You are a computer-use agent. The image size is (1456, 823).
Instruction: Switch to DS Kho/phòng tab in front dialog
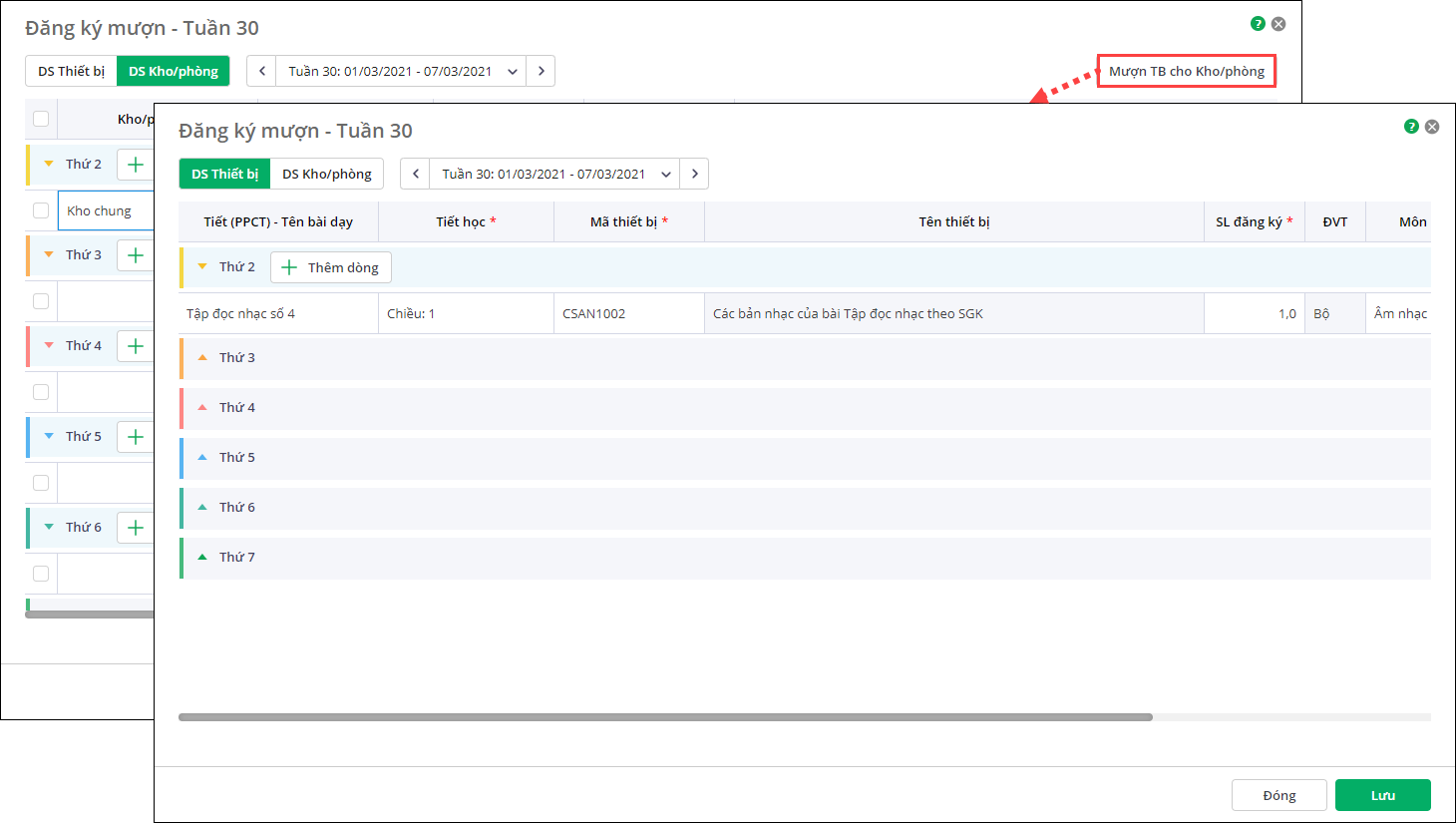click(x=327, y=174)
